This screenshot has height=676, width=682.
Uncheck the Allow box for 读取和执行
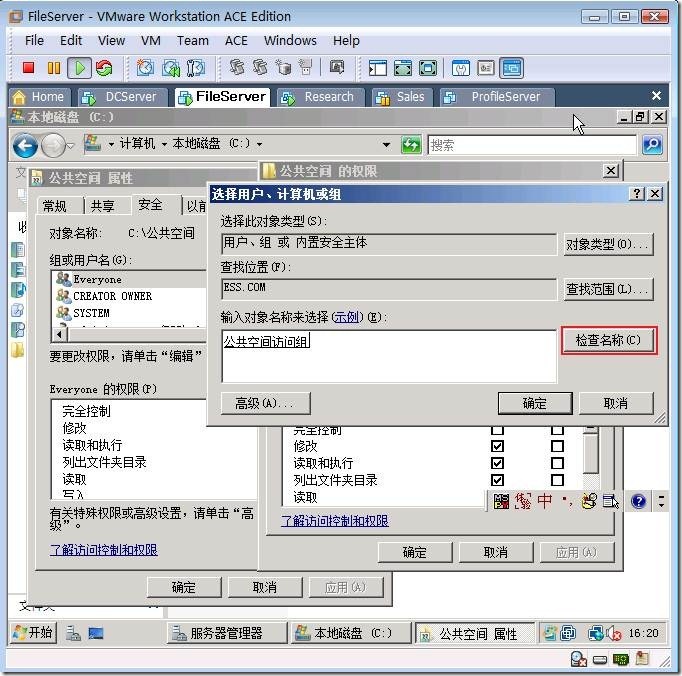(x=497, y=463)
